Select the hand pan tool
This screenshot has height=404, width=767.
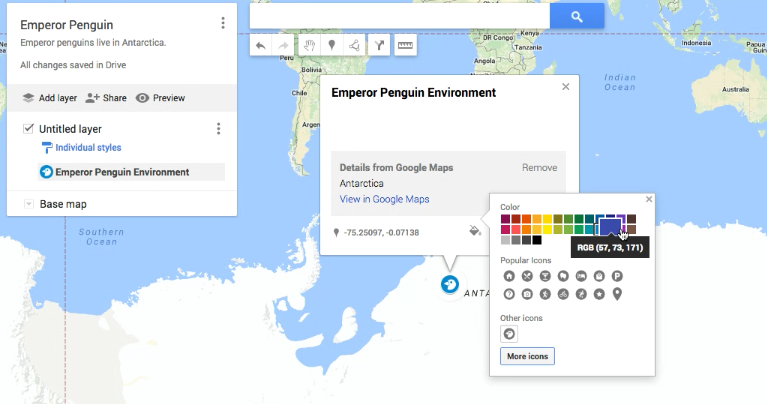pyautogui.click(x=310, y=45)
